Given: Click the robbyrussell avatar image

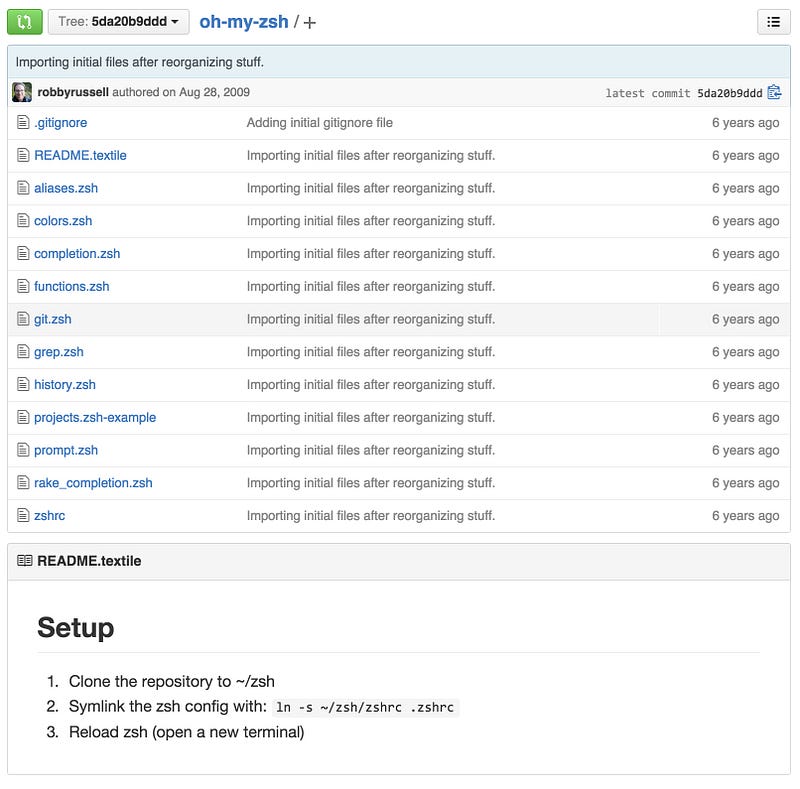Looking at the screenshot, I should point(22,92).
